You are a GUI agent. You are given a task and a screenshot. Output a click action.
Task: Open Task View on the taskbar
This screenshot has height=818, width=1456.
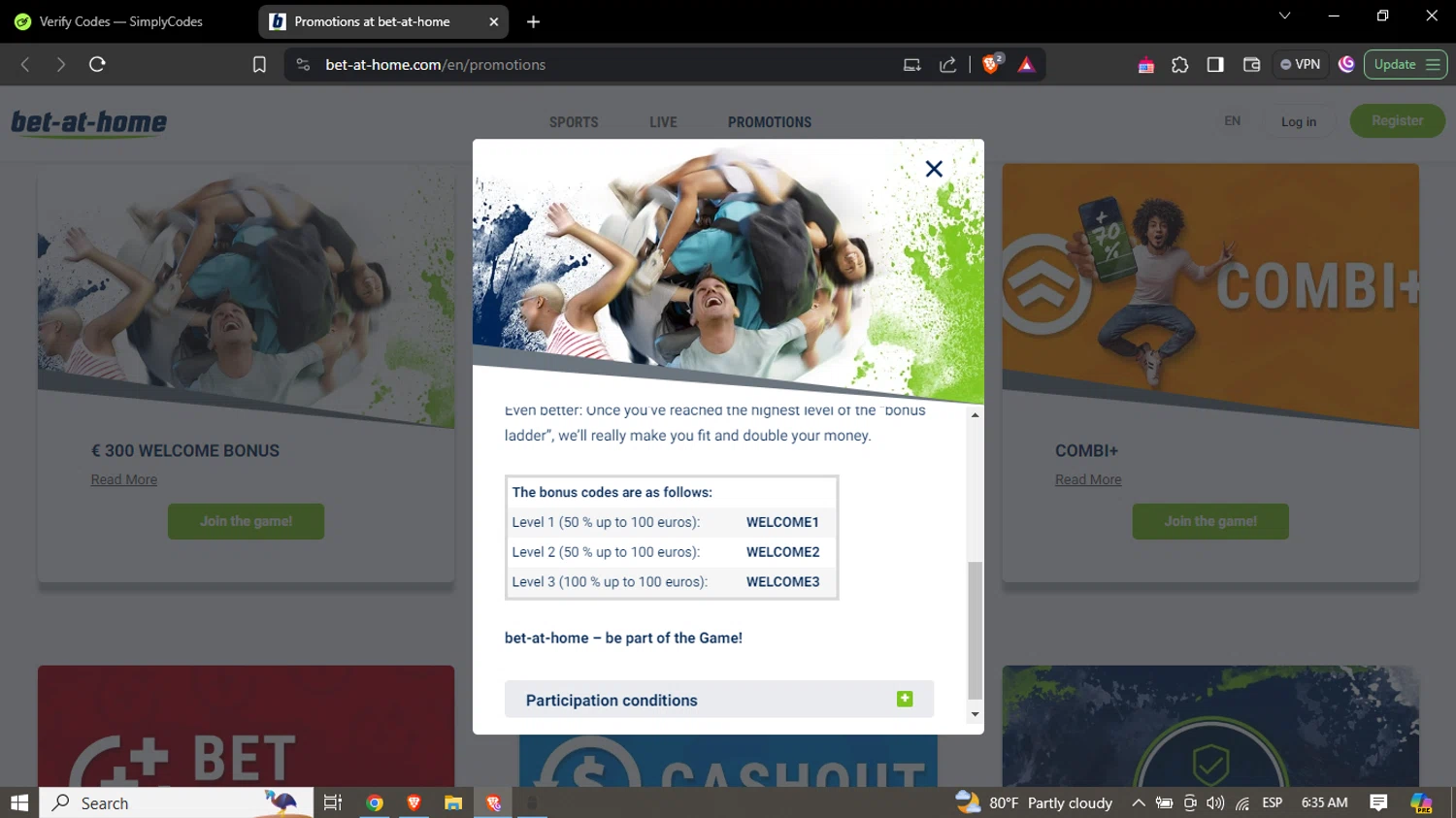coord(333,802)
